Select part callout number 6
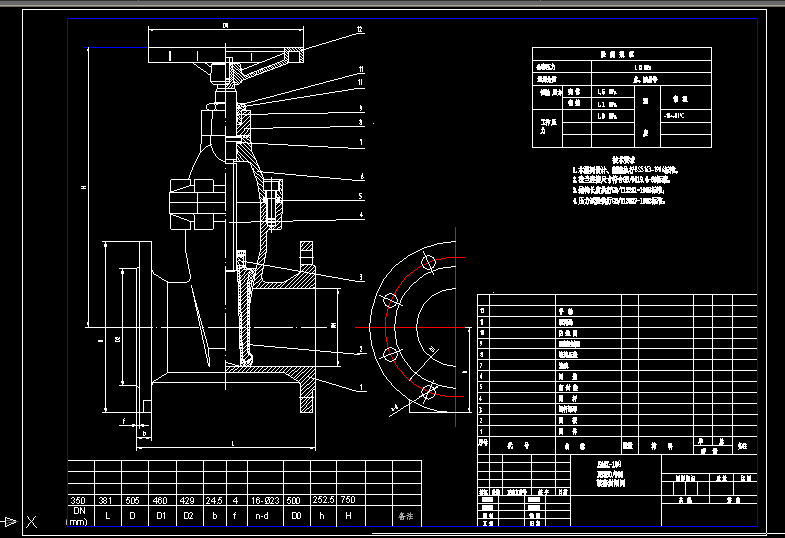Viewport: 785px width, 538px height. tap(360, 176)
